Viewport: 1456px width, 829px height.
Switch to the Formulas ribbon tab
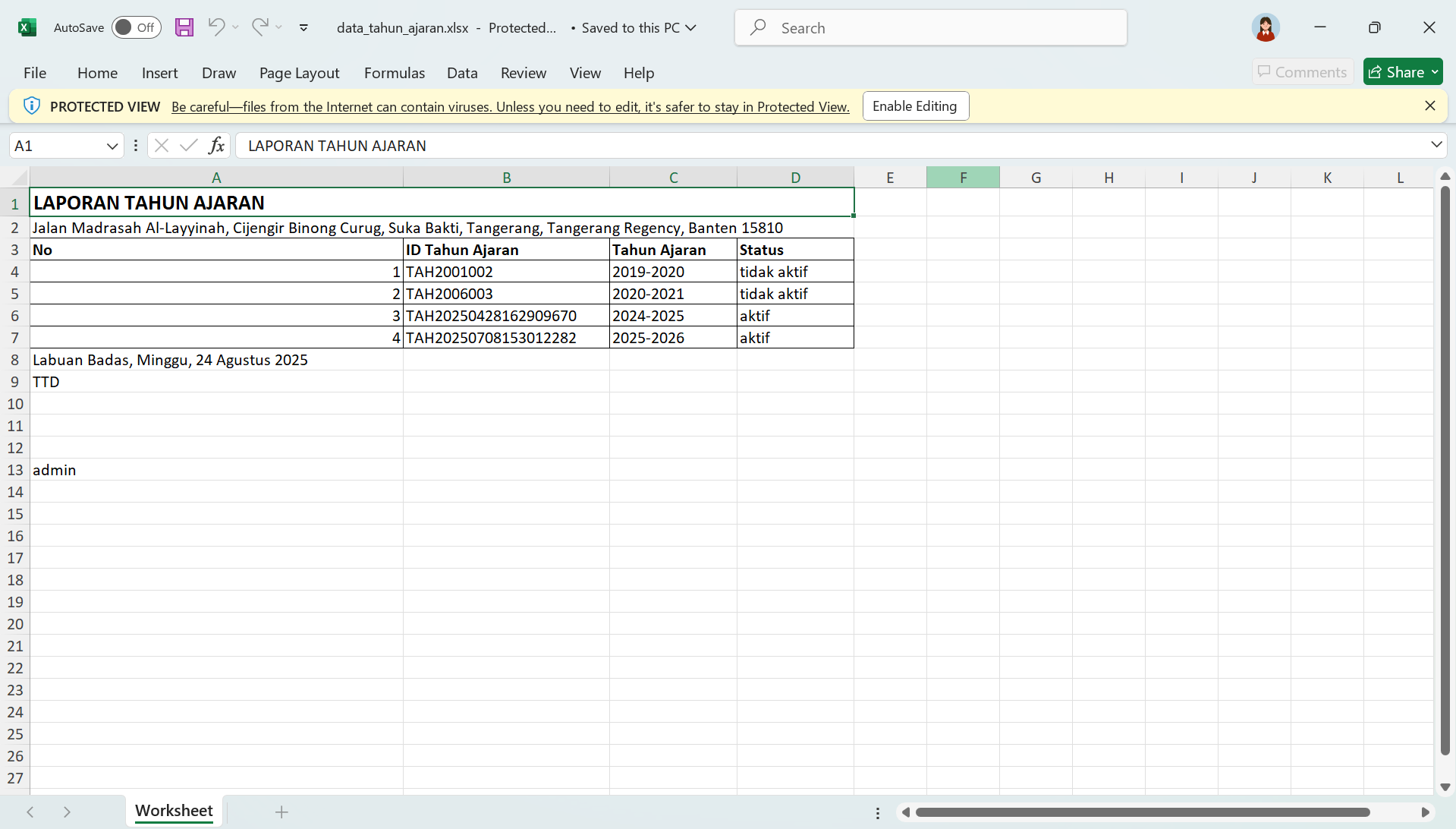(x=394, y=73)
